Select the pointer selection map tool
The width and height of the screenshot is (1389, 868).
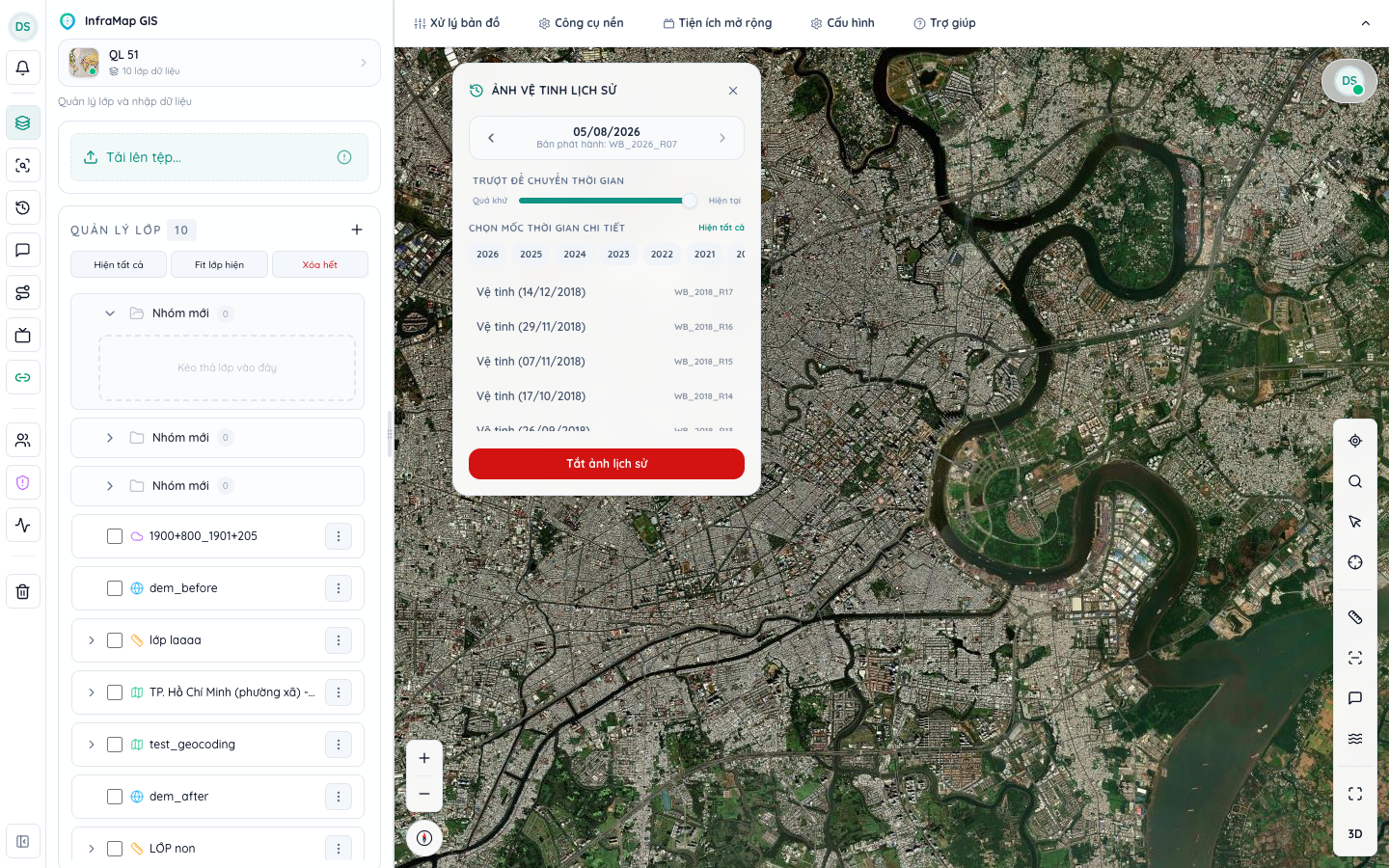pyautogui.click(x=1355, y=522)
